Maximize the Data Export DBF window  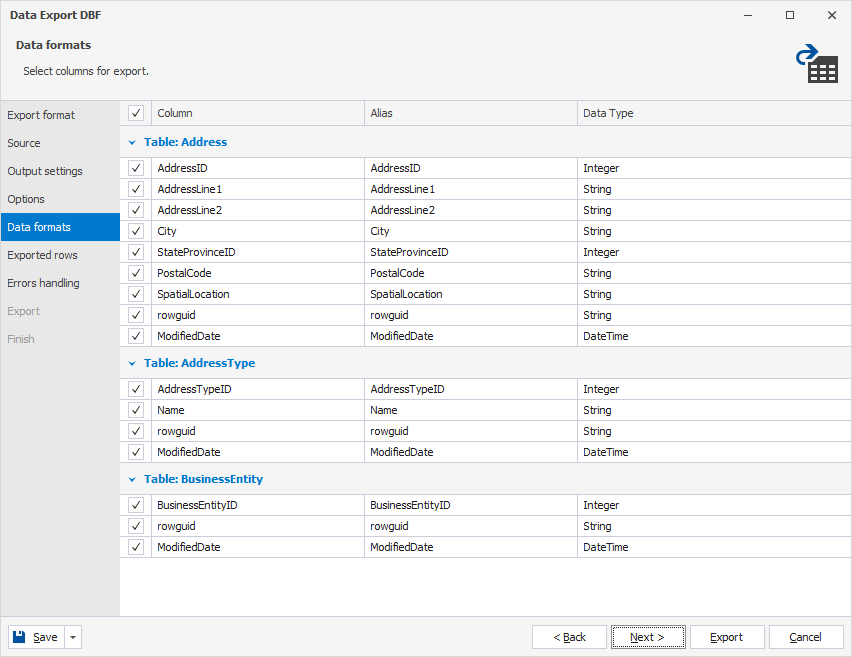click(790, 15)
